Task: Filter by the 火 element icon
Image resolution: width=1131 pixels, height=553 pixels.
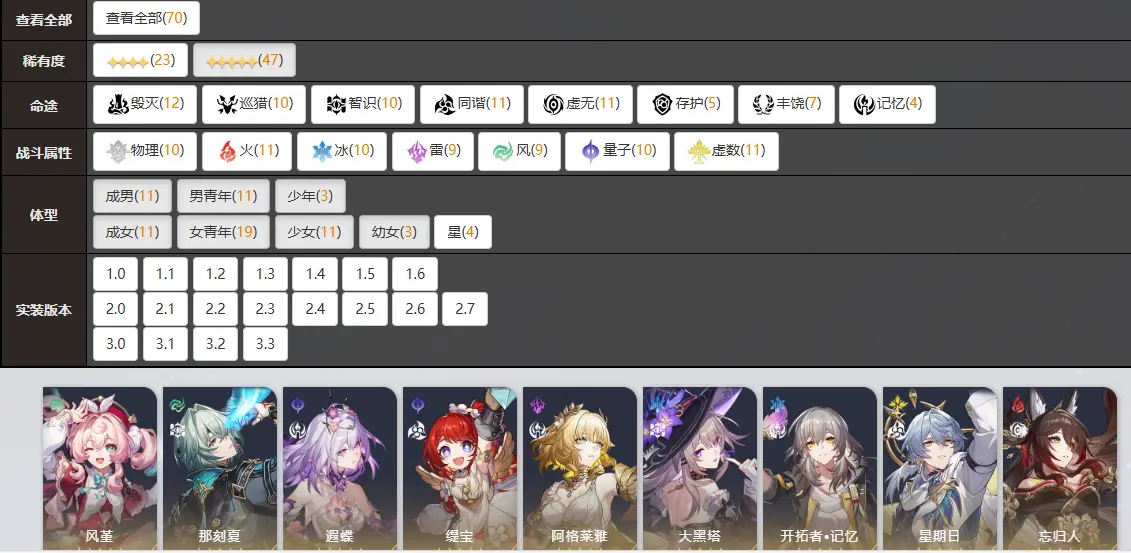Action: pyautogui.click(x=227, y=151)
